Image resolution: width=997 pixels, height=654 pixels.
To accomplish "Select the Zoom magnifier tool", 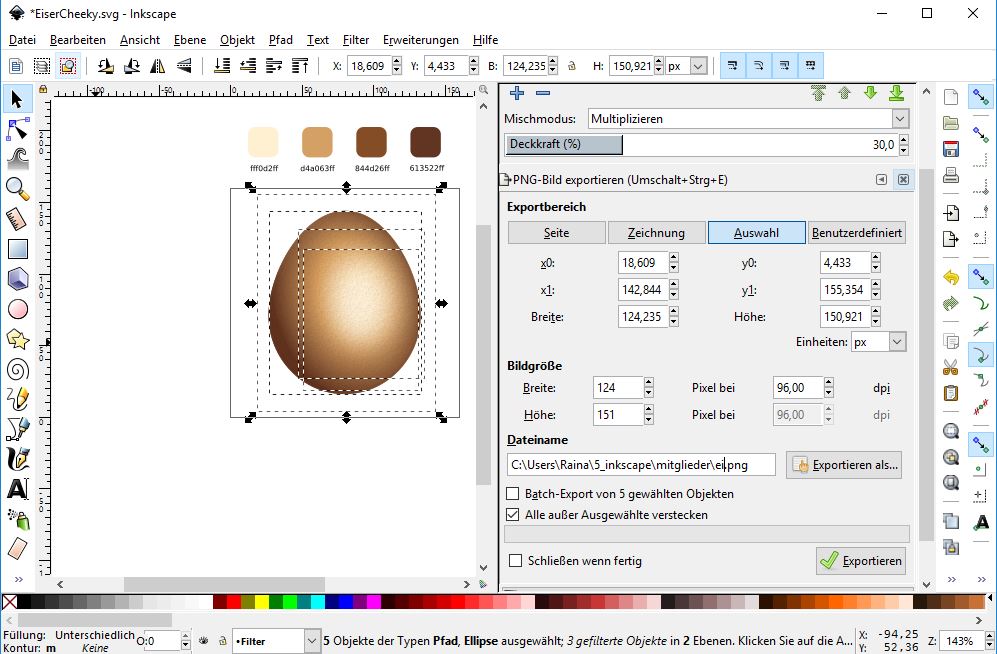I will [x=17, y=188].
